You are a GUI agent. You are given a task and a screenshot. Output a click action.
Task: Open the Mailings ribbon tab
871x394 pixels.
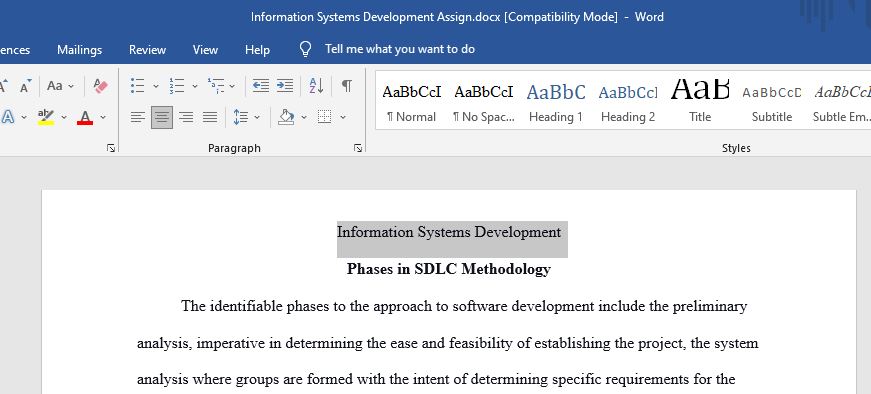(x=79, y=50)
